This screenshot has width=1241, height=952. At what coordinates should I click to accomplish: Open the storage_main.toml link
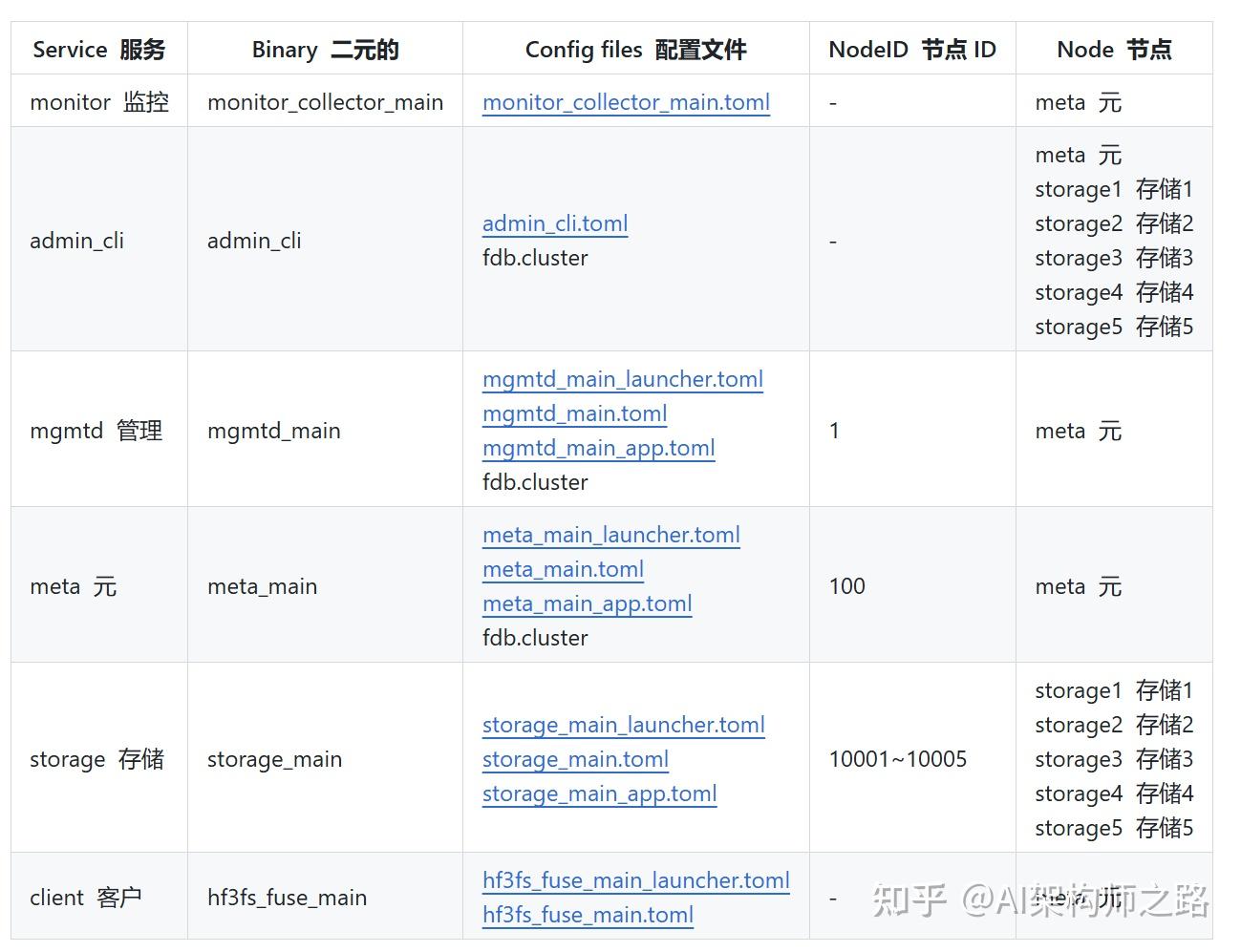574,759
